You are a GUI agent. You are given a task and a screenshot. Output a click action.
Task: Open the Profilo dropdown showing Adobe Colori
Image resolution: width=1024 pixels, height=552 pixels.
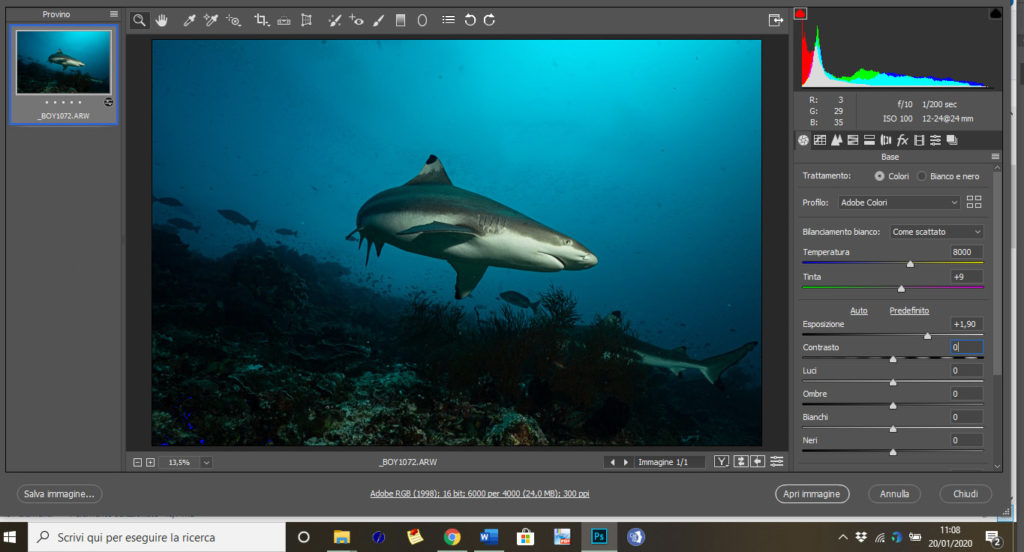pyautogui.click(x=899, y=202)
